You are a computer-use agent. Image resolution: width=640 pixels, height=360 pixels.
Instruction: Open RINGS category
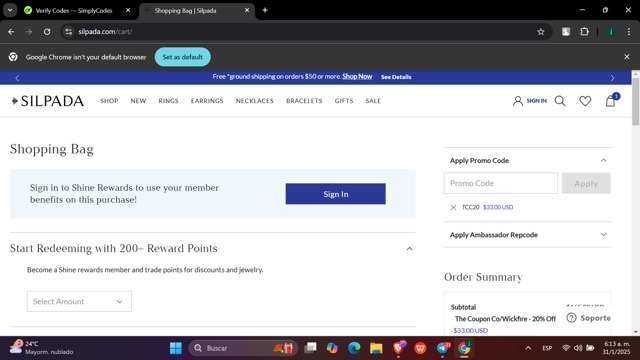[169, 101]
